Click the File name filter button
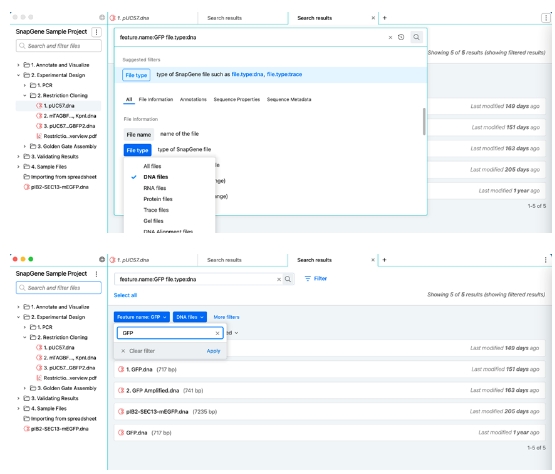Viewport: 555px width, 474px height. coord(139,135)
